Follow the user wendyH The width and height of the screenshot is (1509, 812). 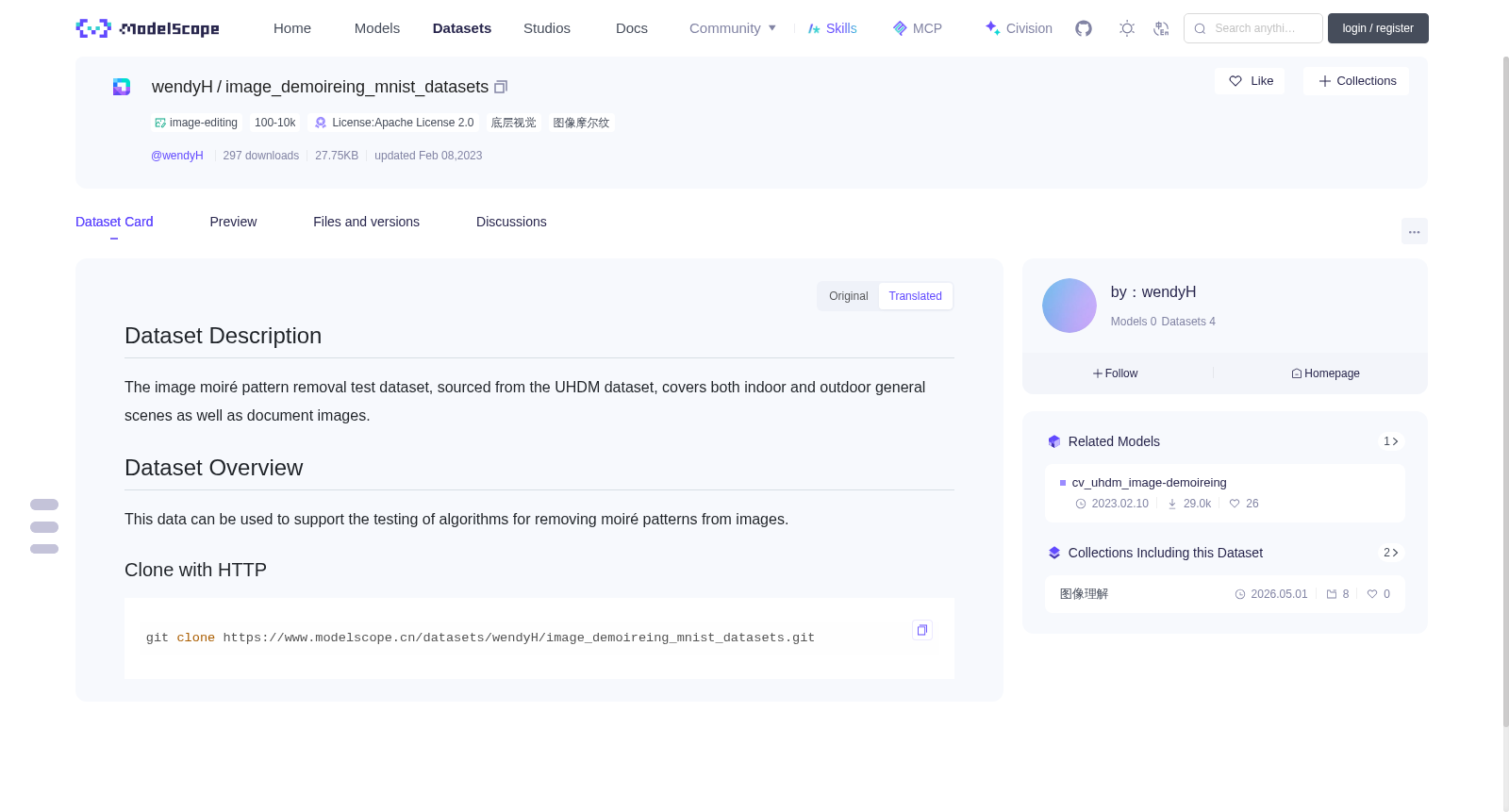point(1116,373)
